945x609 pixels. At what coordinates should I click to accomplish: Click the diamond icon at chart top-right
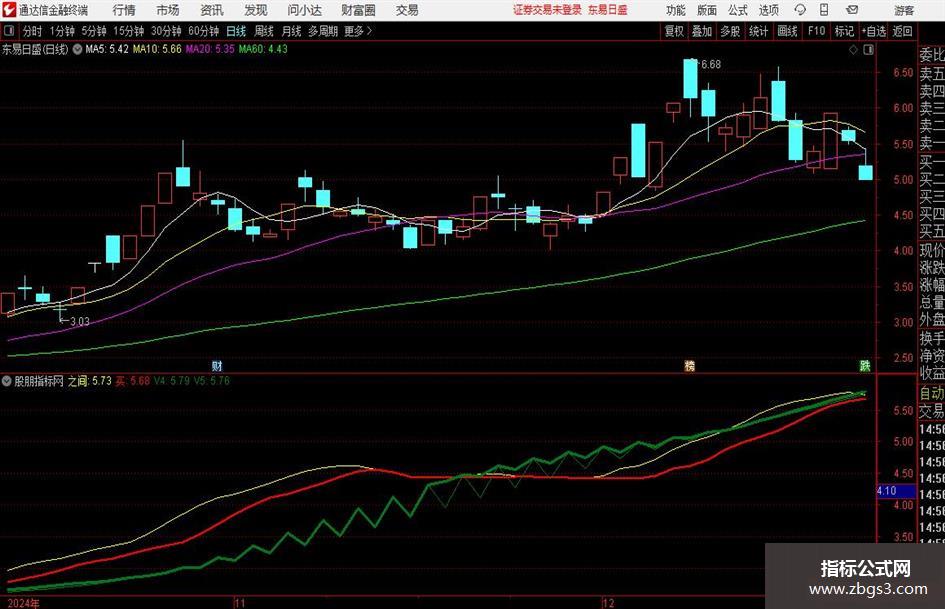(853, 50)
